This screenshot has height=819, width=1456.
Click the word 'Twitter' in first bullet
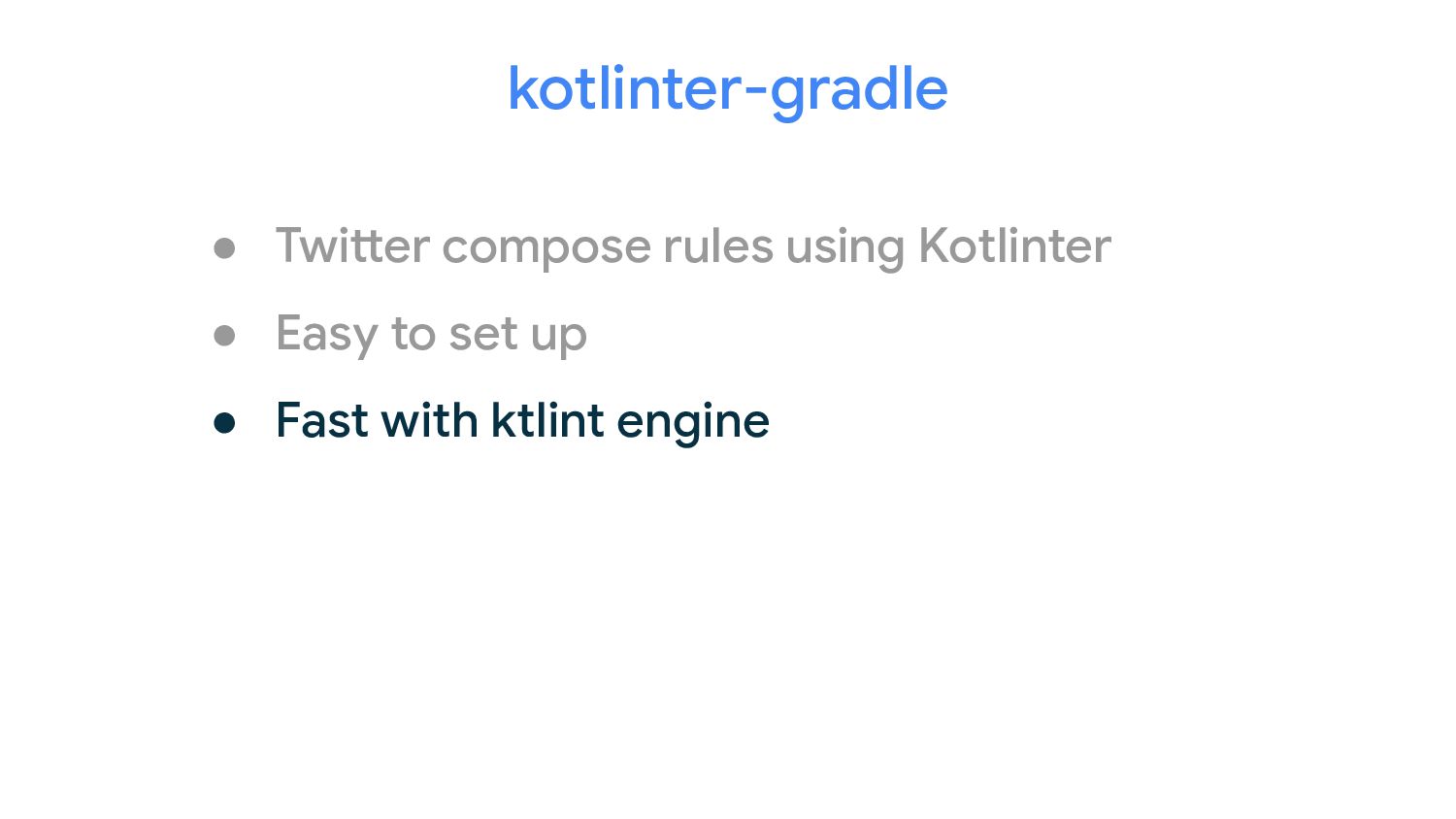pyautogui.click(x=352, y=245)
